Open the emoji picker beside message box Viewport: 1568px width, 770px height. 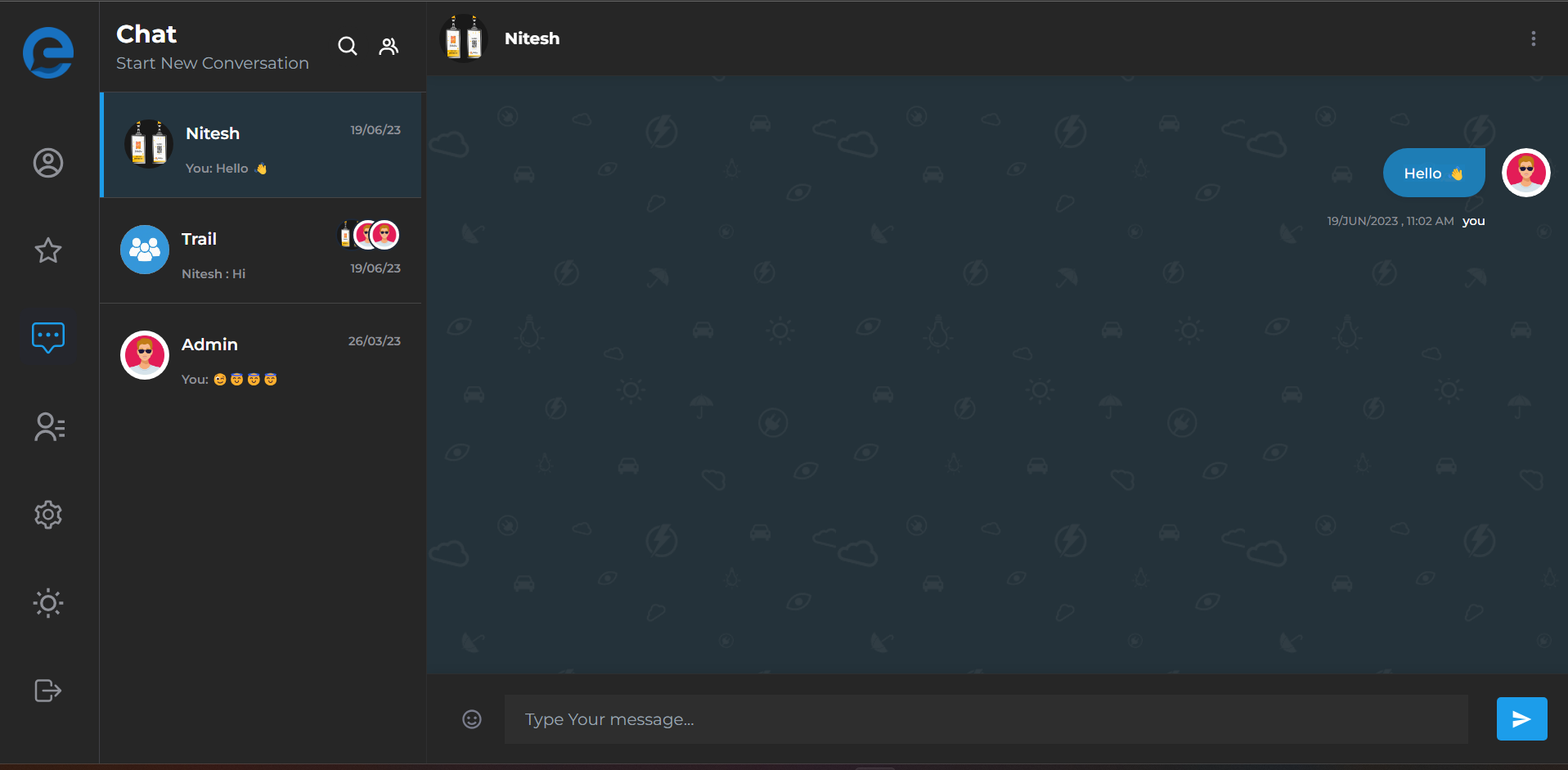point(472,718)
